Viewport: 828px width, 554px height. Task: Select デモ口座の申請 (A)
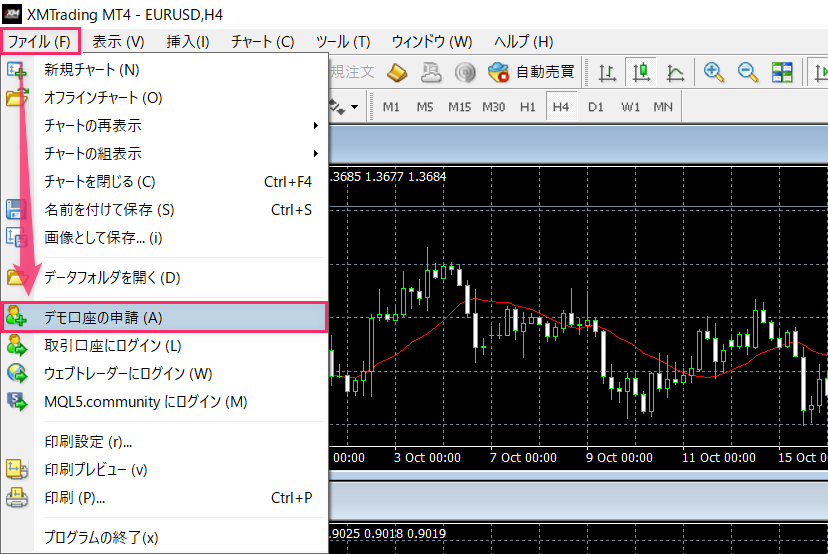point(164,317)
